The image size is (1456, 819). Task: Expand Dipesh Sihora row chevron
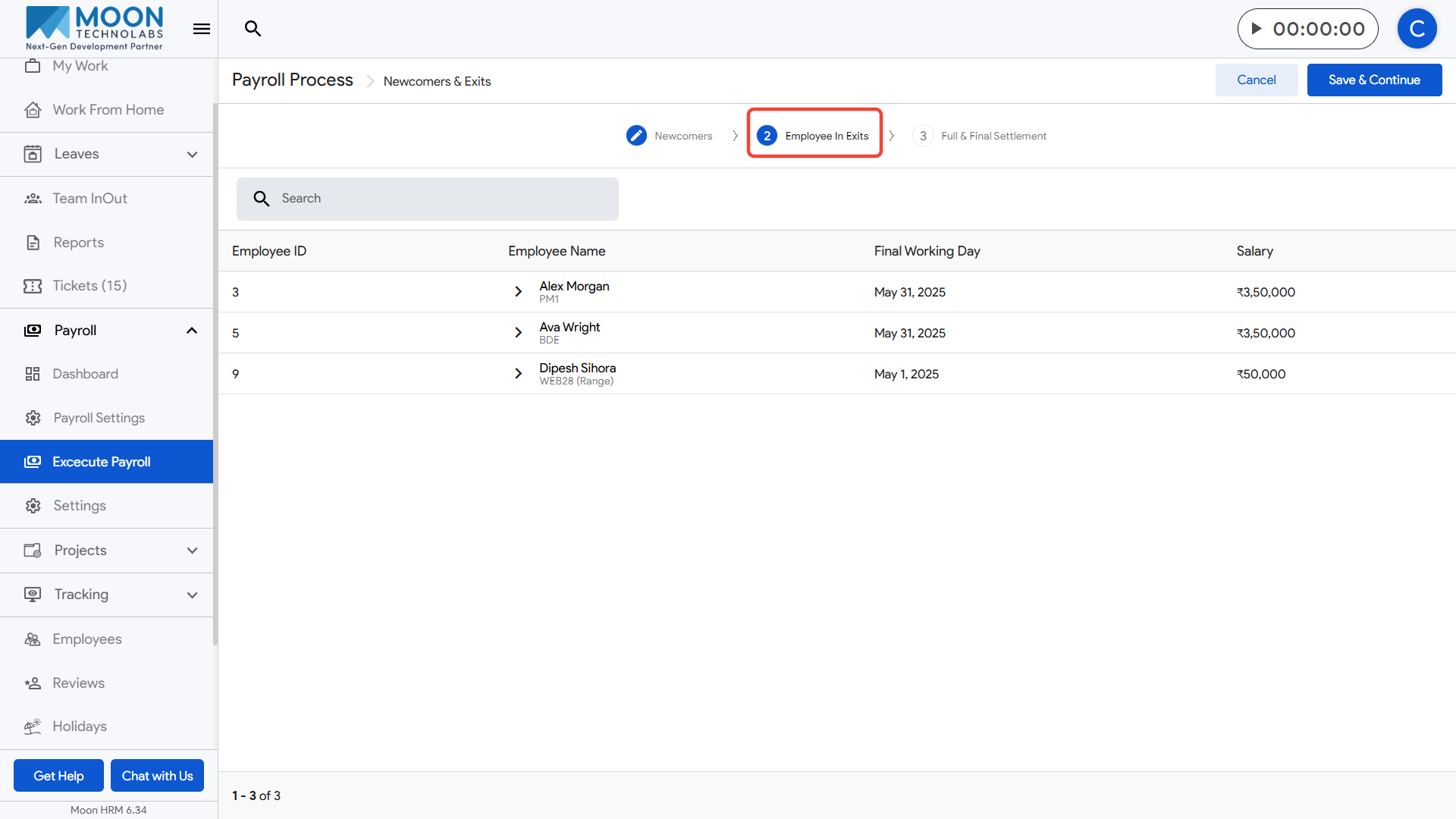pos(518,374)
